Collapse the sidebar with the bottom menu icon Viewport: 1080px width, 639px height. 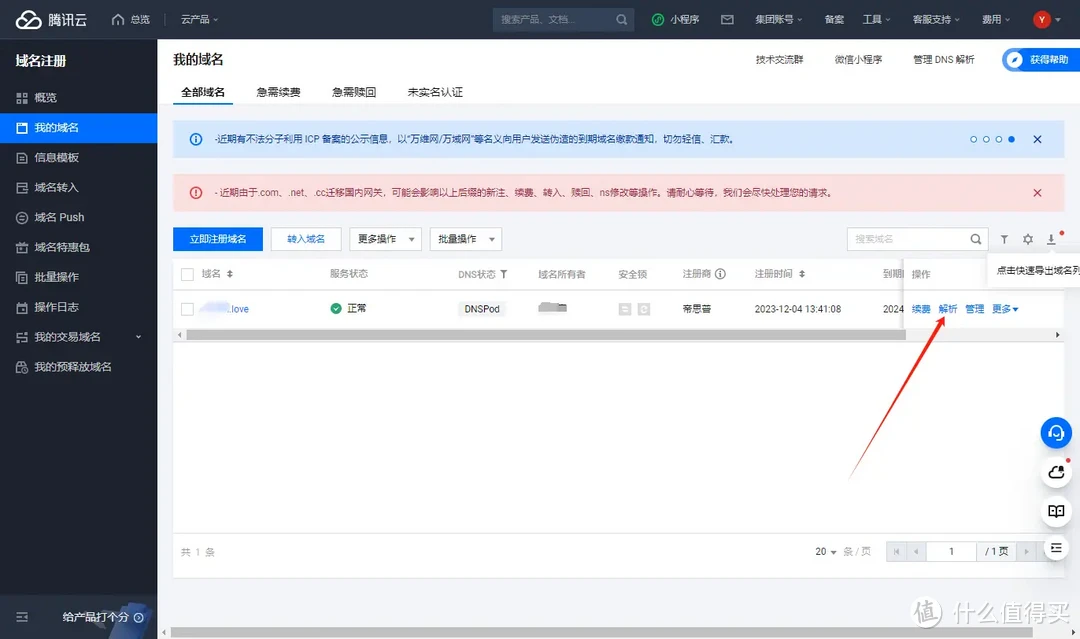(x=22, y=617)
